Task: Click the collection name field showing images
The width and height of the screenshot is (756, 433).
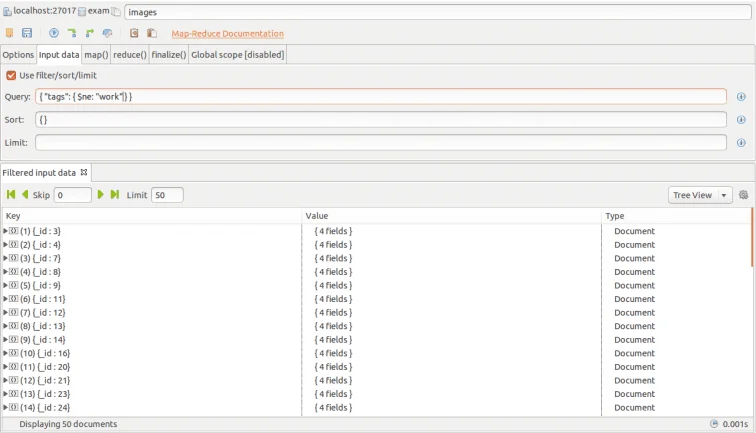Action: [438, 12]
